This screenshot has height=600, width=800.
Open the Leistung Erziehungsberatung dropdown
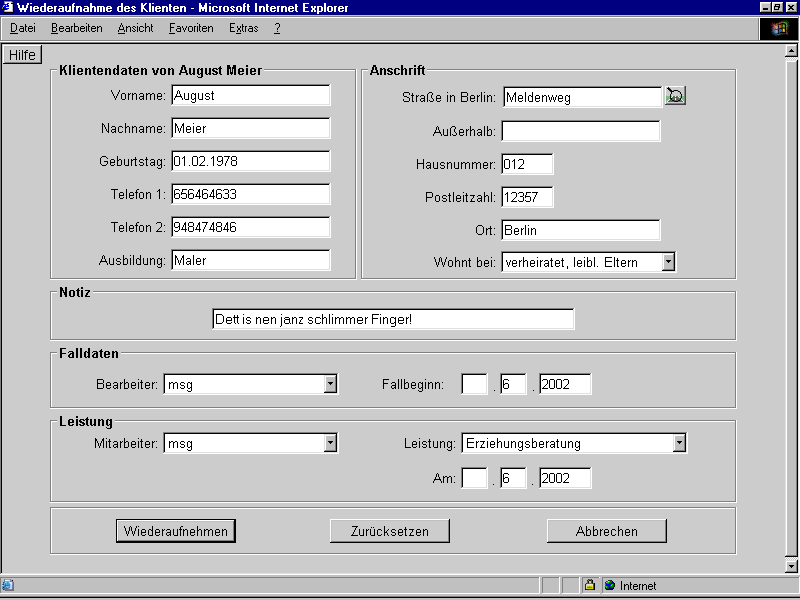[x=679, y=443]
